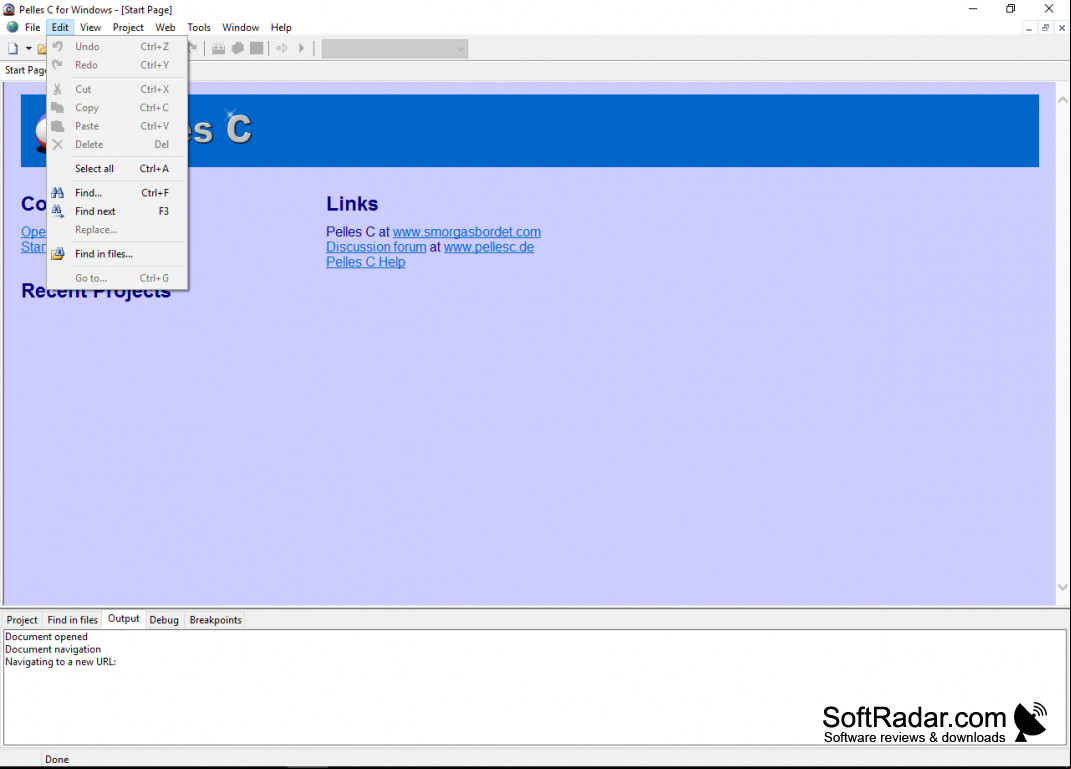
Task: Open the disabled toolbar combo box
Action: tap(395, 48)
